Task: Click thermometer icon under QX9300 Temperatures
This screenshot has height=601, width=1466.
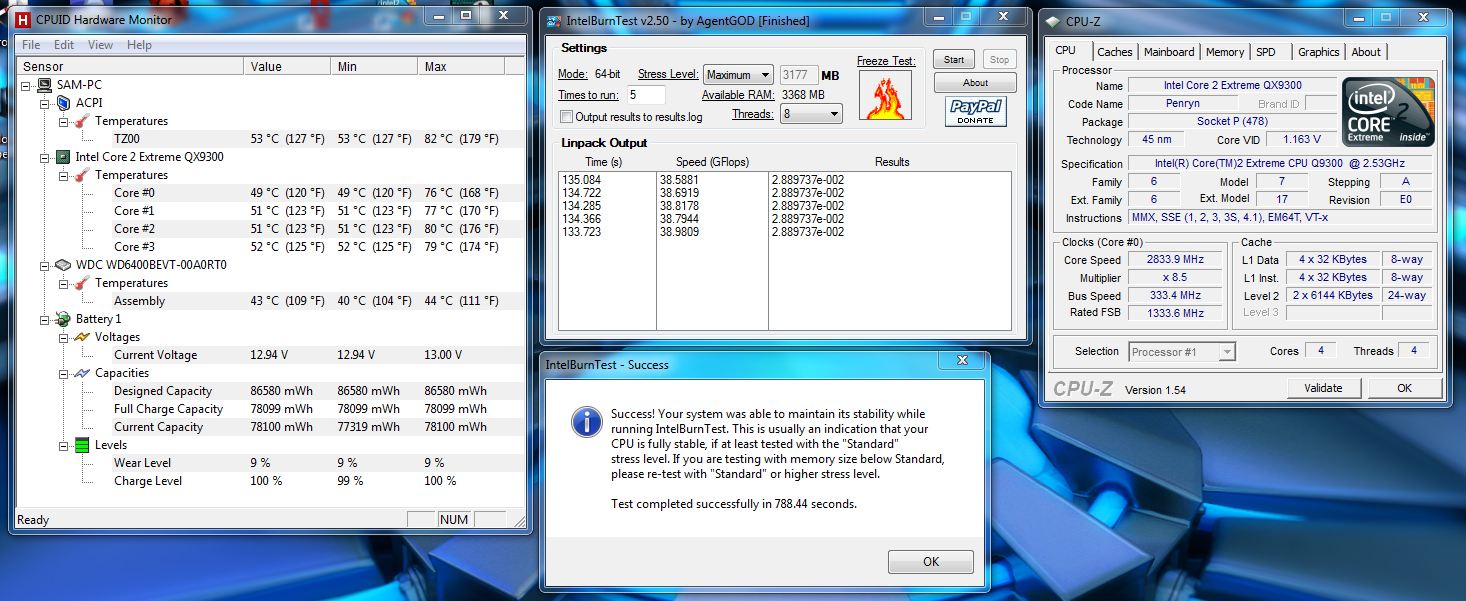Action: click(x=82, y=175)
